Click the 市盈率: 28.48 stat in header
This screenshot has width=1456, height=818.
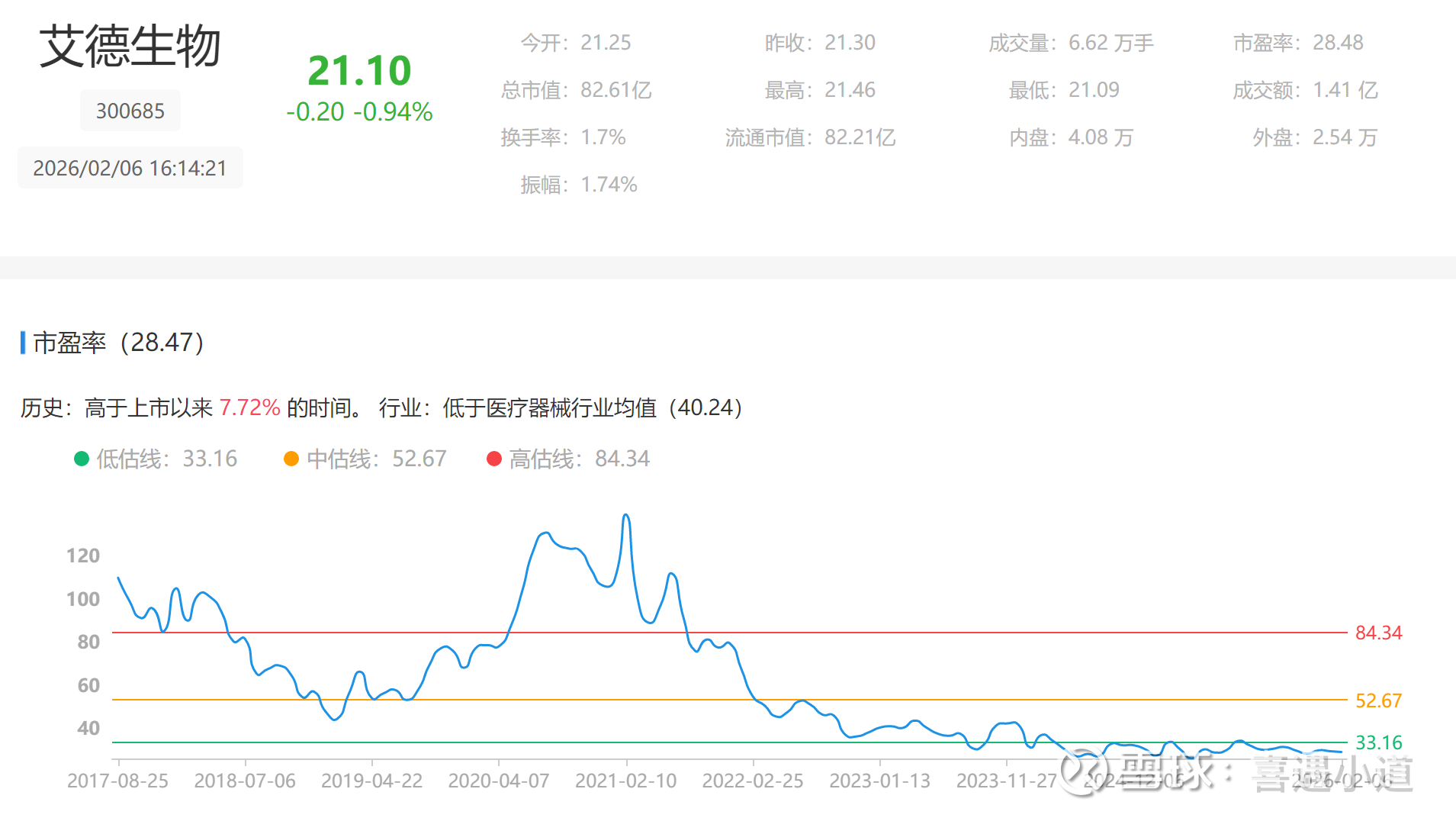[x=1298, y=43]
